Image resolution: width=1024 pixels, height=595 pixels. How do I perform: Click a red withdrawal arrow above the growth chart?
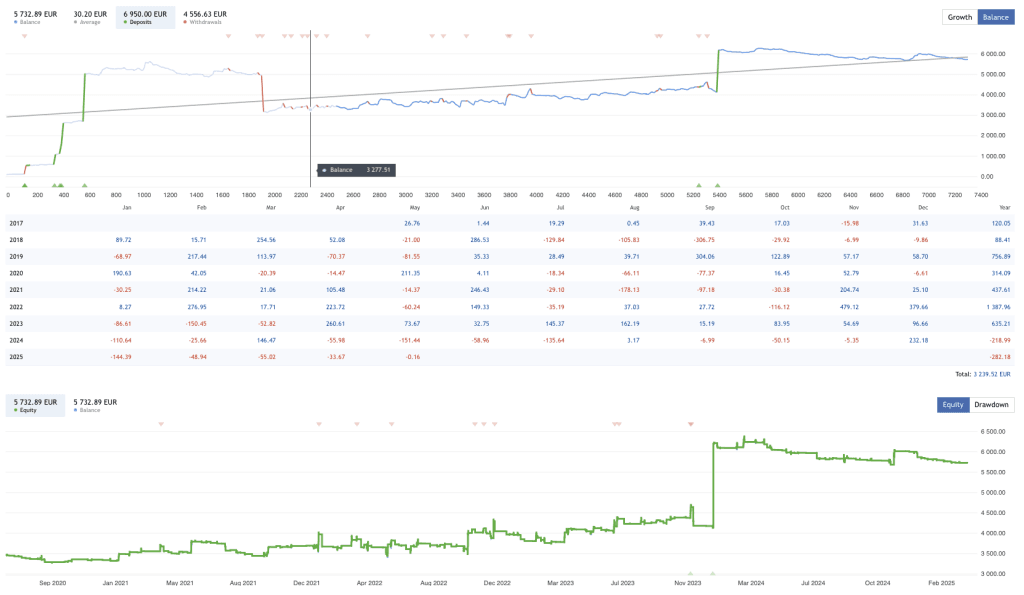(228, 34)
